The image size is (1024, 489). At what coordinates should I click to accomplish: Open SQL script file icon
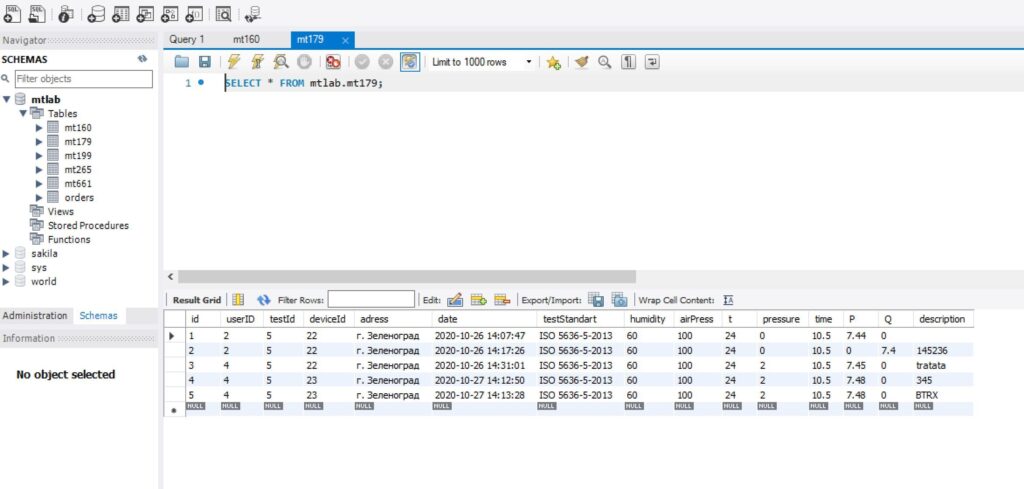(37, 13)
